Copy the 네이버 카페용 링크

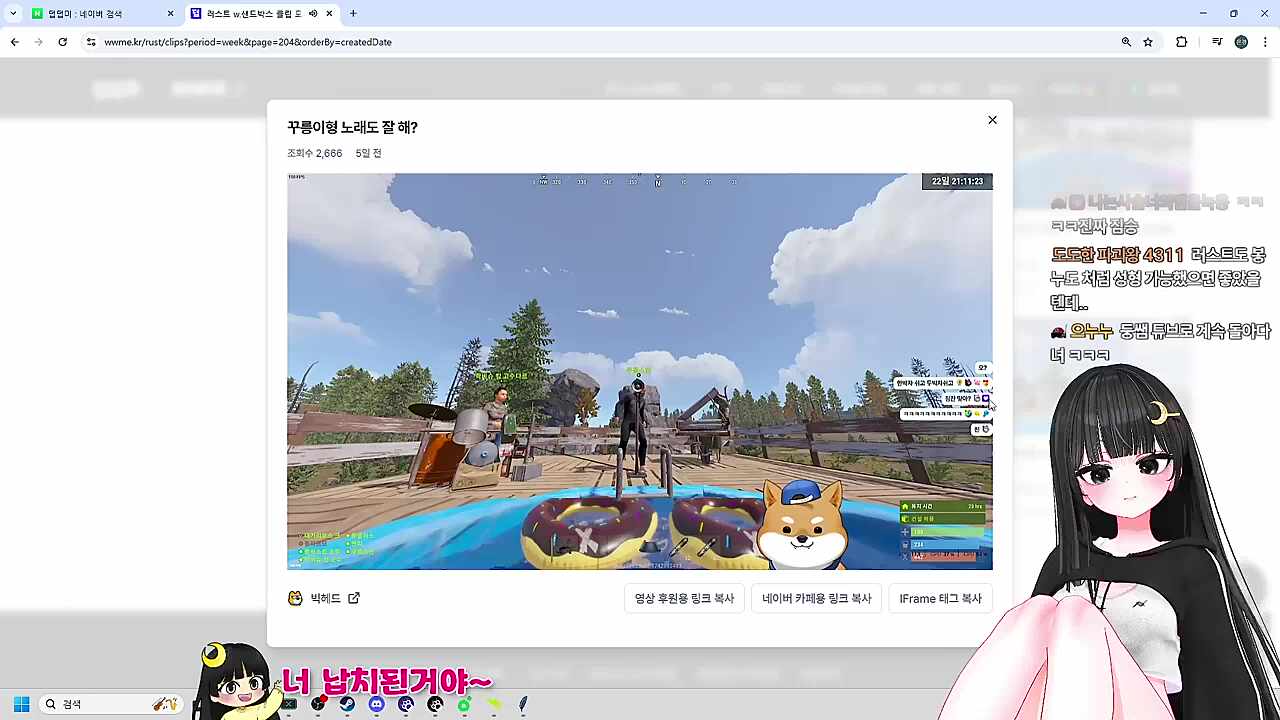816,598
